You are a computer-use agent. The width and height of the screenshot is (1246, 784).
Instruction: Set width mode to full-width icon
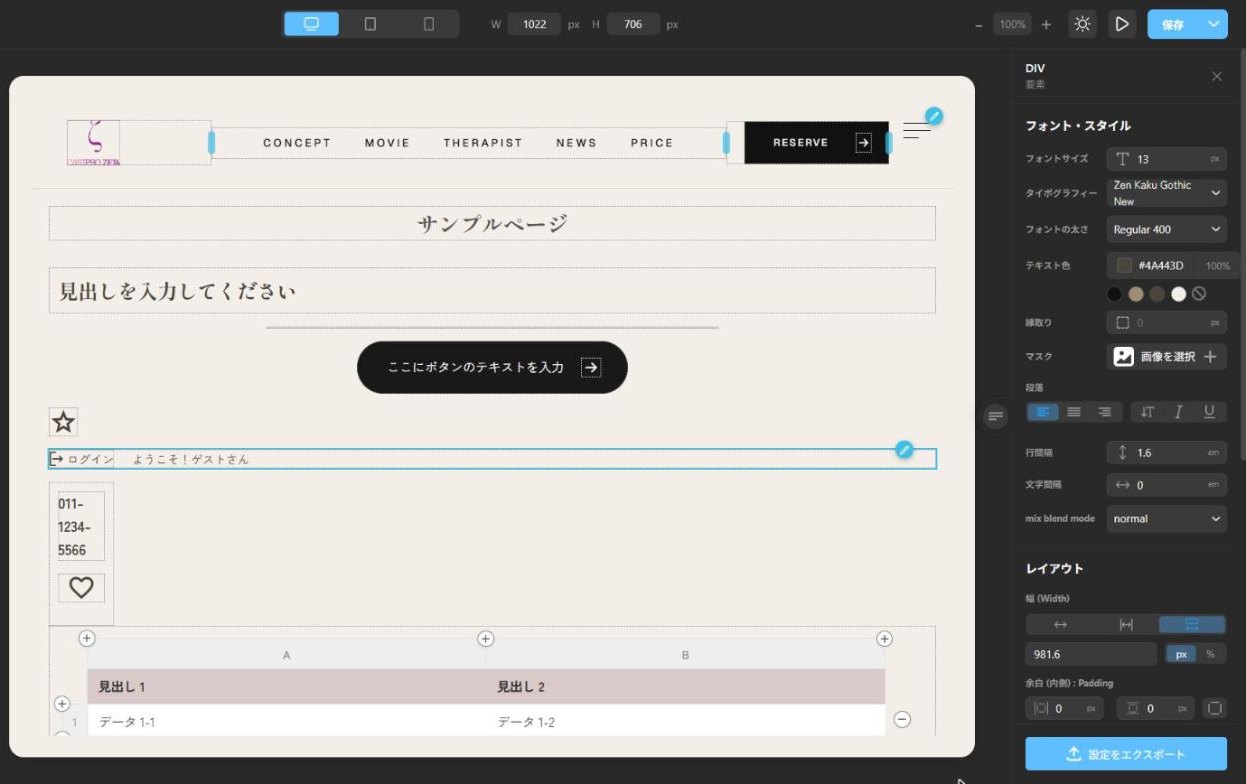1192,624
